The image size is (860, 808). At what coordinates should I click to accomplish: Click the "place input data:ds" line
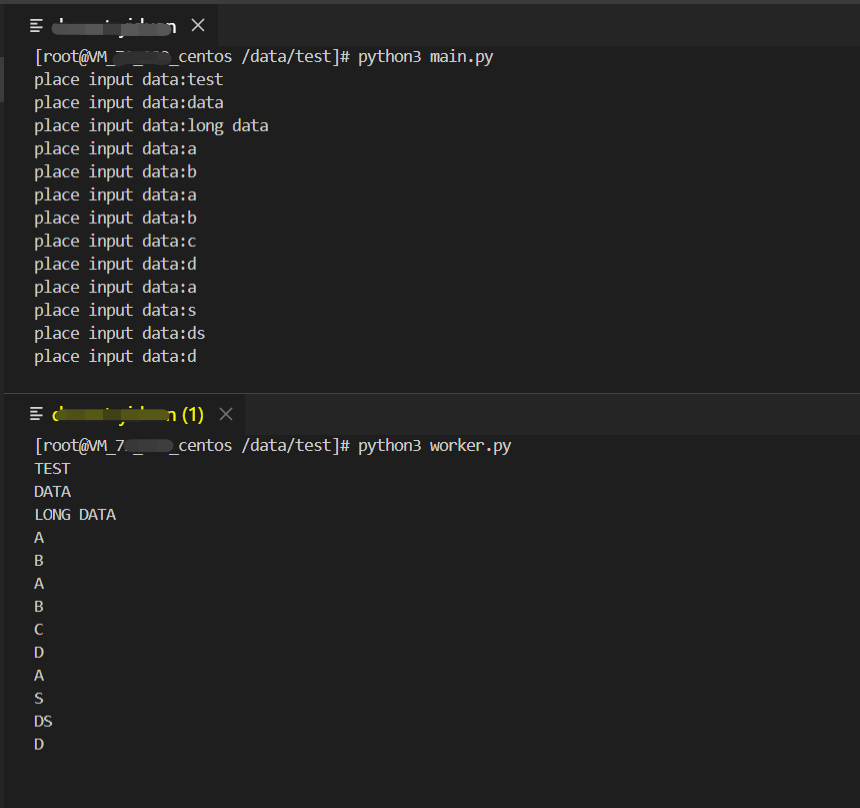tap(119, 334)
